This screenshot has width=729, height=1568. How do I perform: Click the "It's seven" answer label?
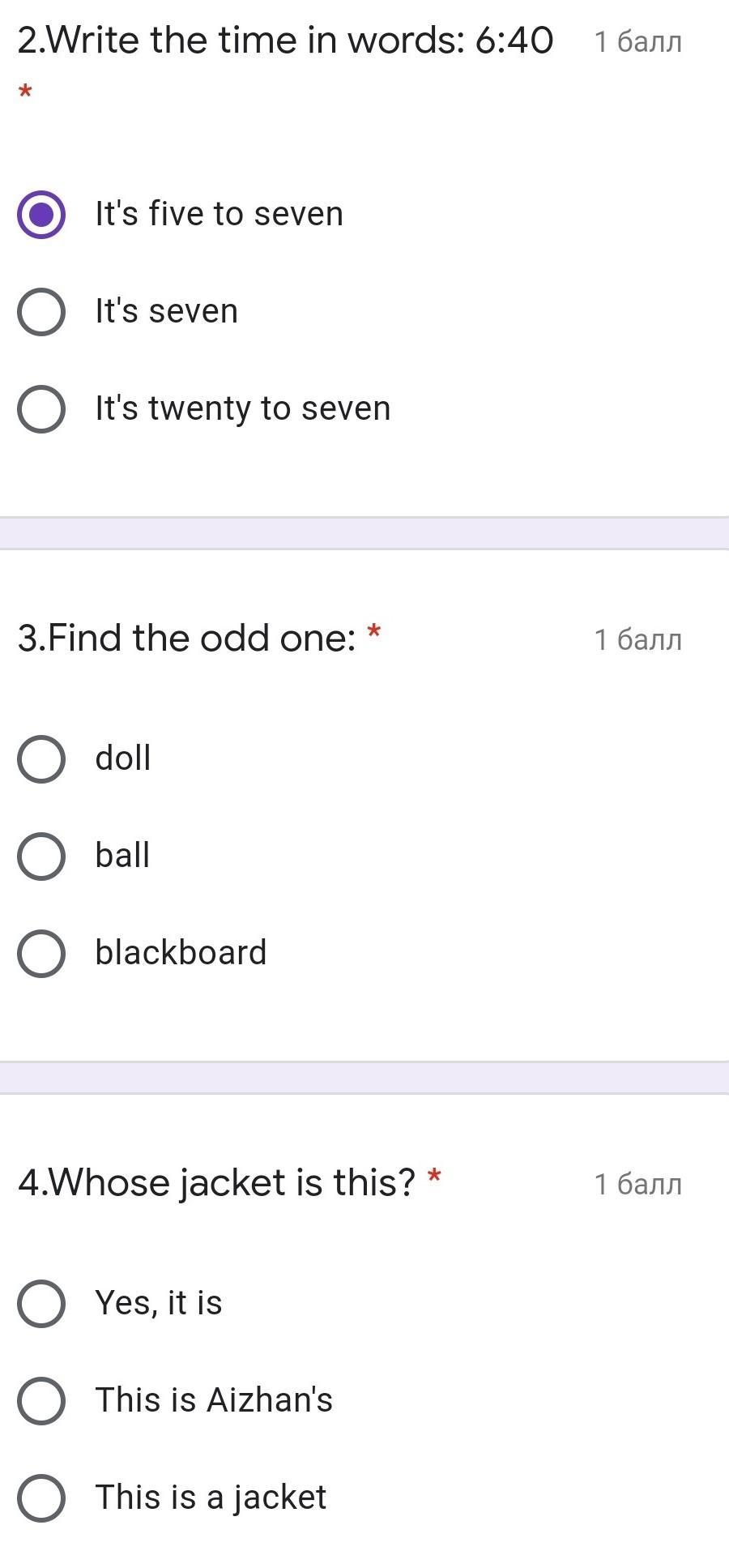[x=167, y=311]
